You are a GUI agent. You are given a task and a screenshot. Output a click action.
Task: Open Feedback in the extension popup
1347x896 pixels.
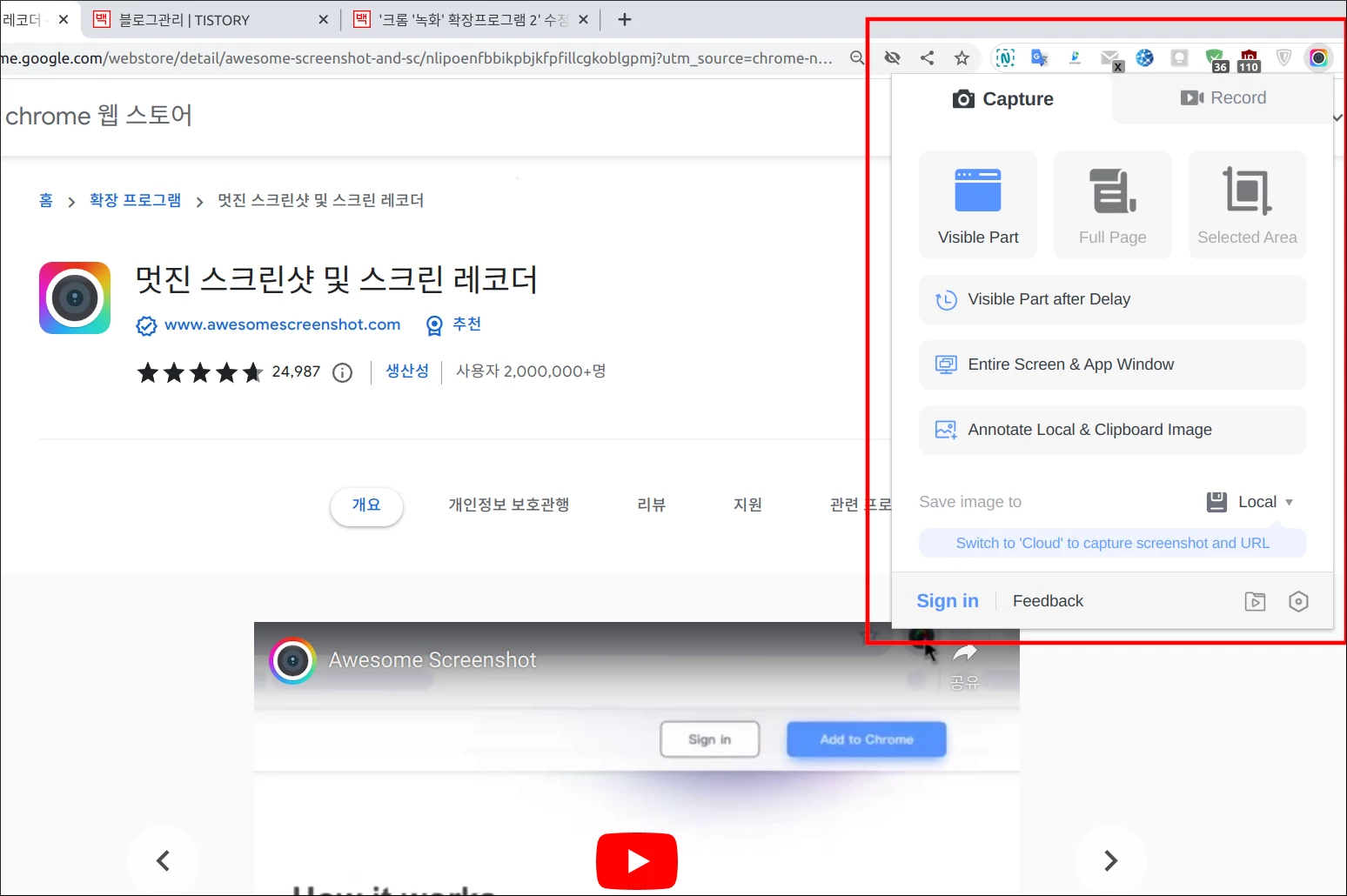[1048, 601]
